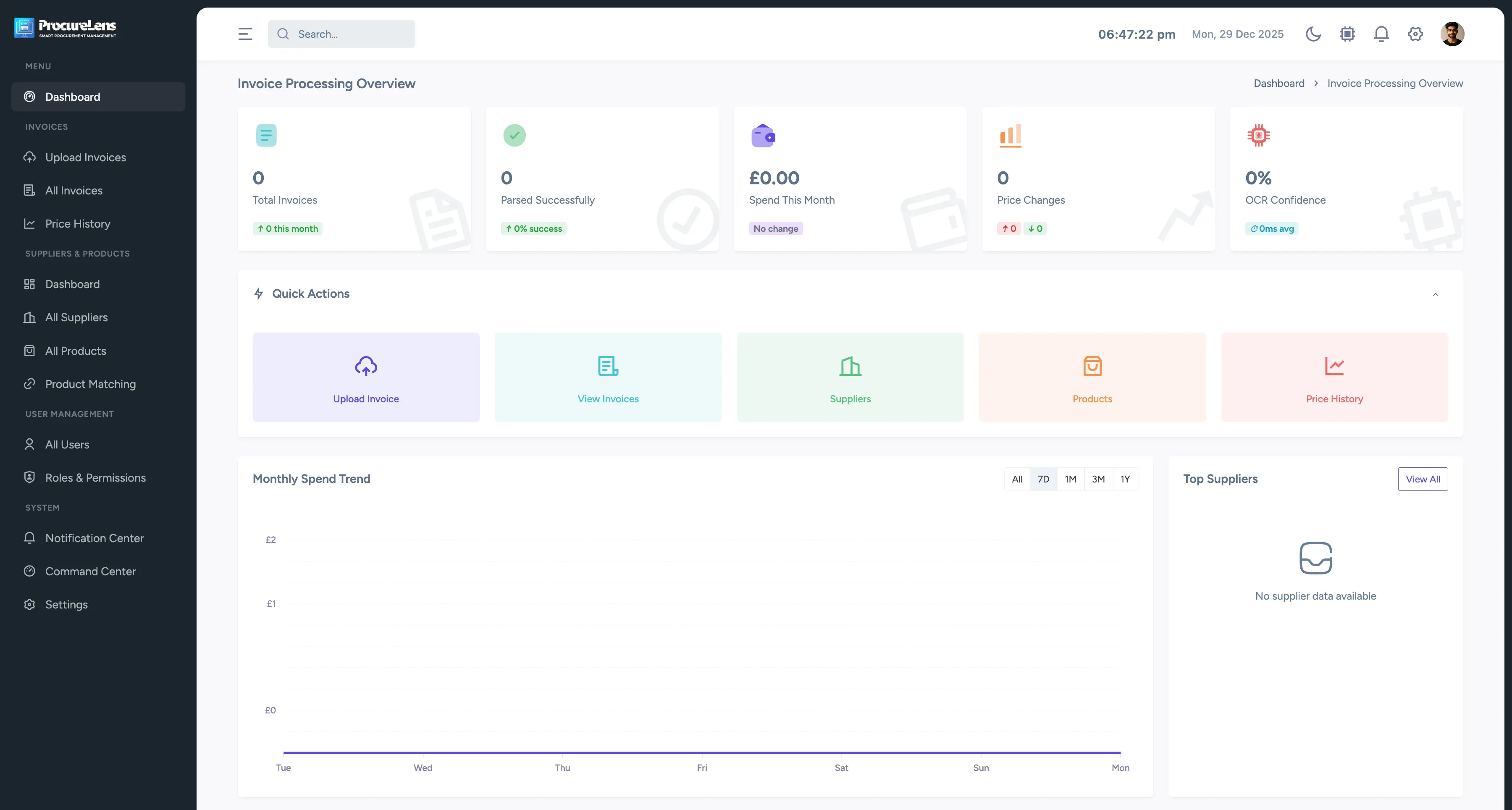Viewport: 1512px width, 810px height.
Task: Click the Total Invoices document icon
Action: tap(266, 136)
